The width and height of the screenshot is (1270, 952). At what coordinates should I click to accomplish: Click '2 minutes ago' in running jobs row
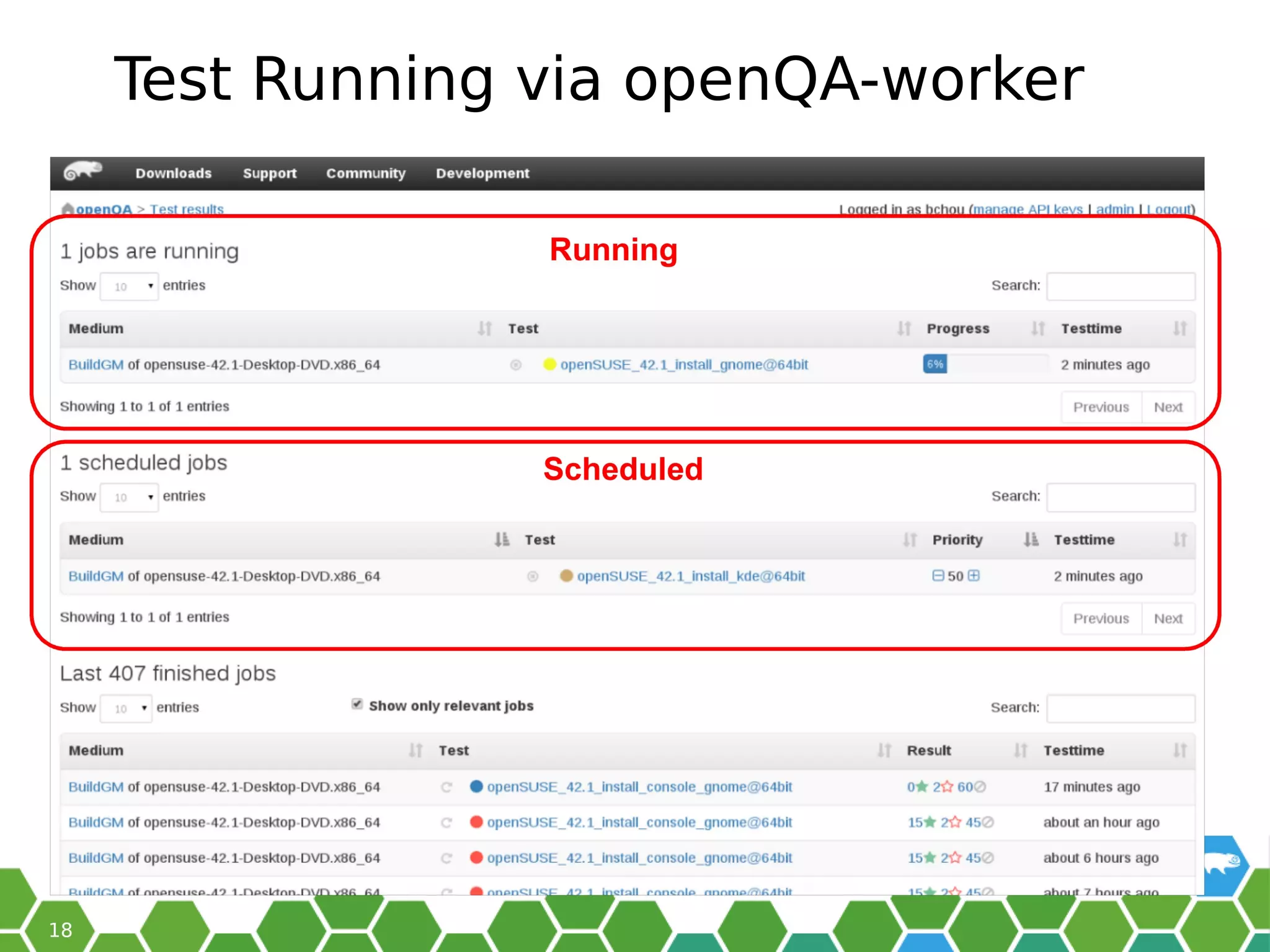pyautogui.click(x=1105, y=365)
